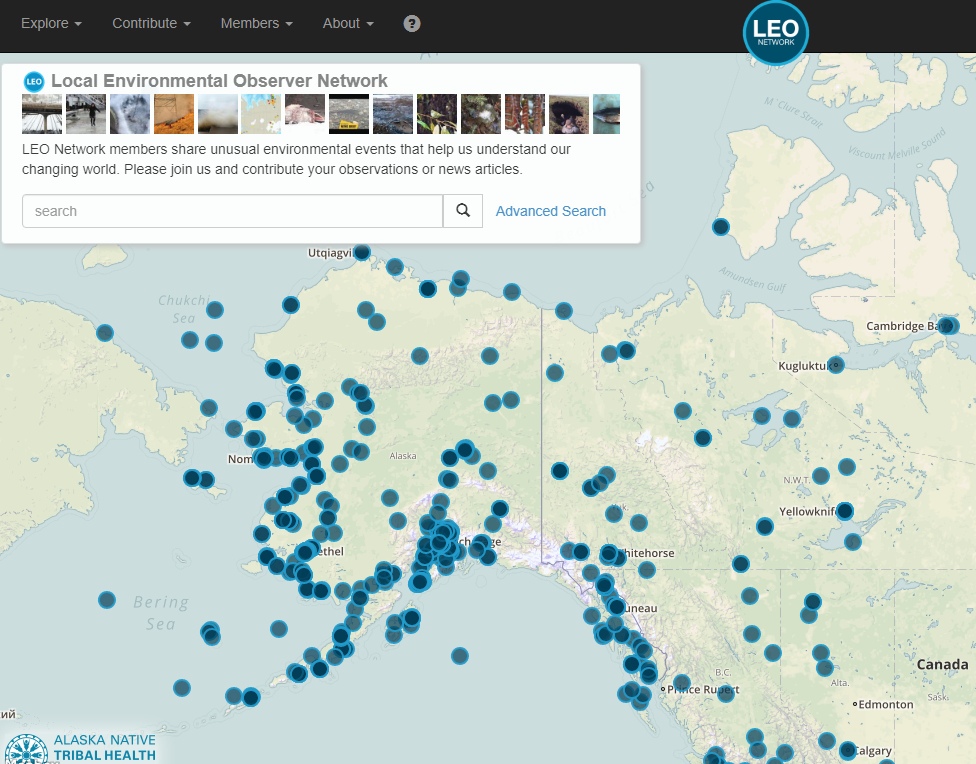Click the Canada country label
This screenshot has height=764, width=976.
tap(942, 664)
